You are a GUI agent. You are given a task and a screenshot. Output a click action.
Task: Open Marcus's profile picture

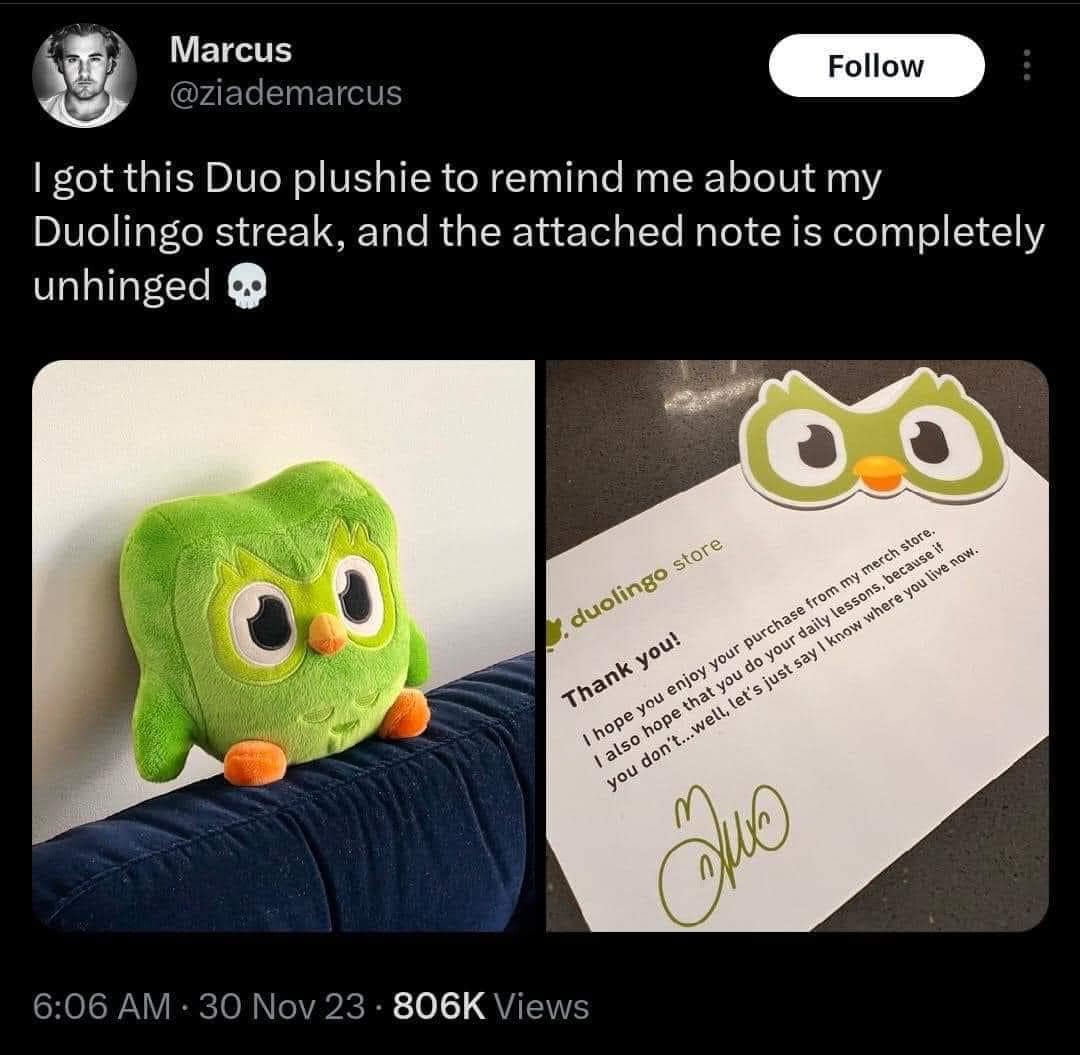pos(84,76)
